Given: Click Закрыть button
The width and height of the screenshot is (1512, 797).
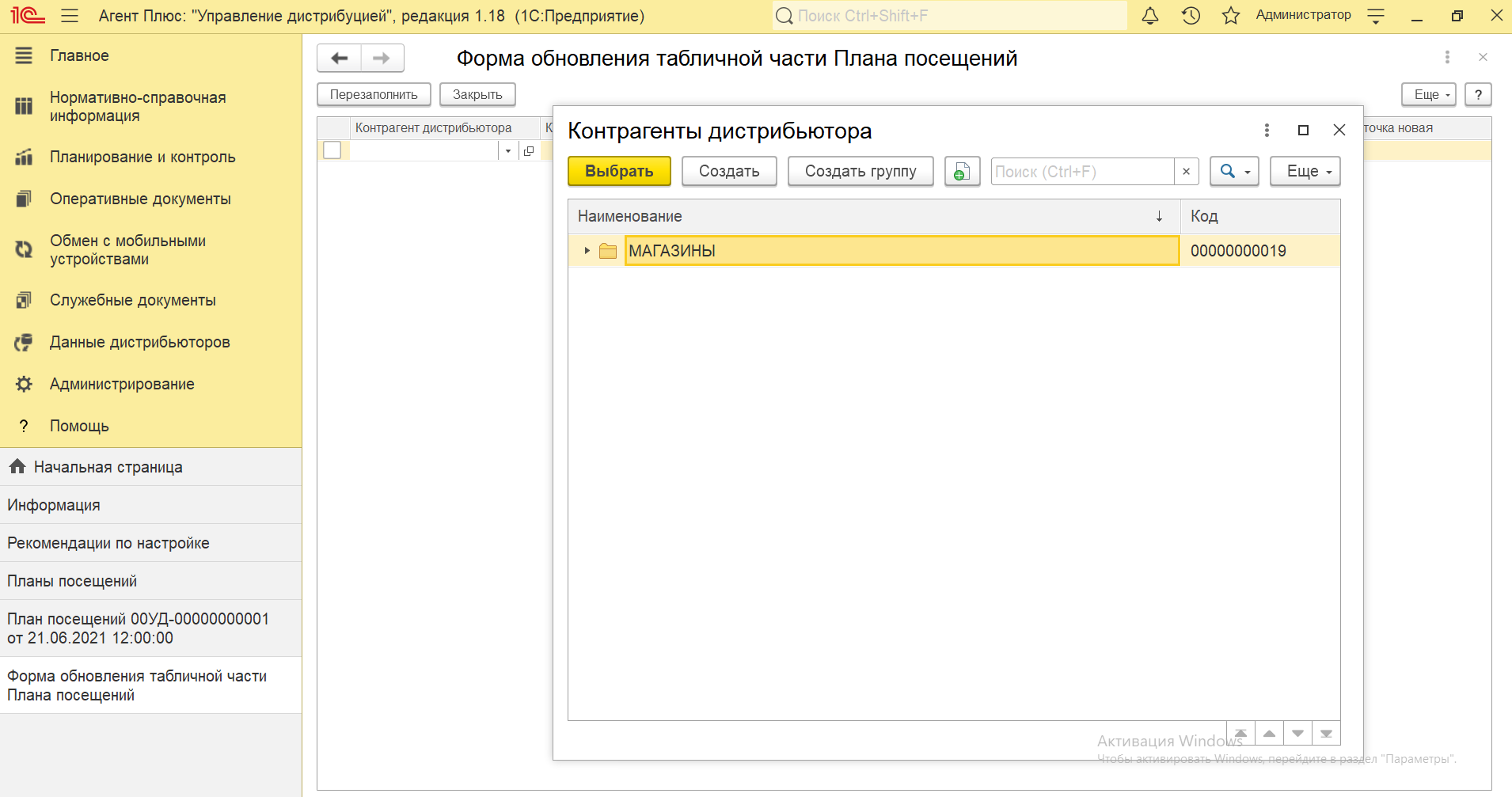Looking at the screenshot, I should tap(477, 94).
